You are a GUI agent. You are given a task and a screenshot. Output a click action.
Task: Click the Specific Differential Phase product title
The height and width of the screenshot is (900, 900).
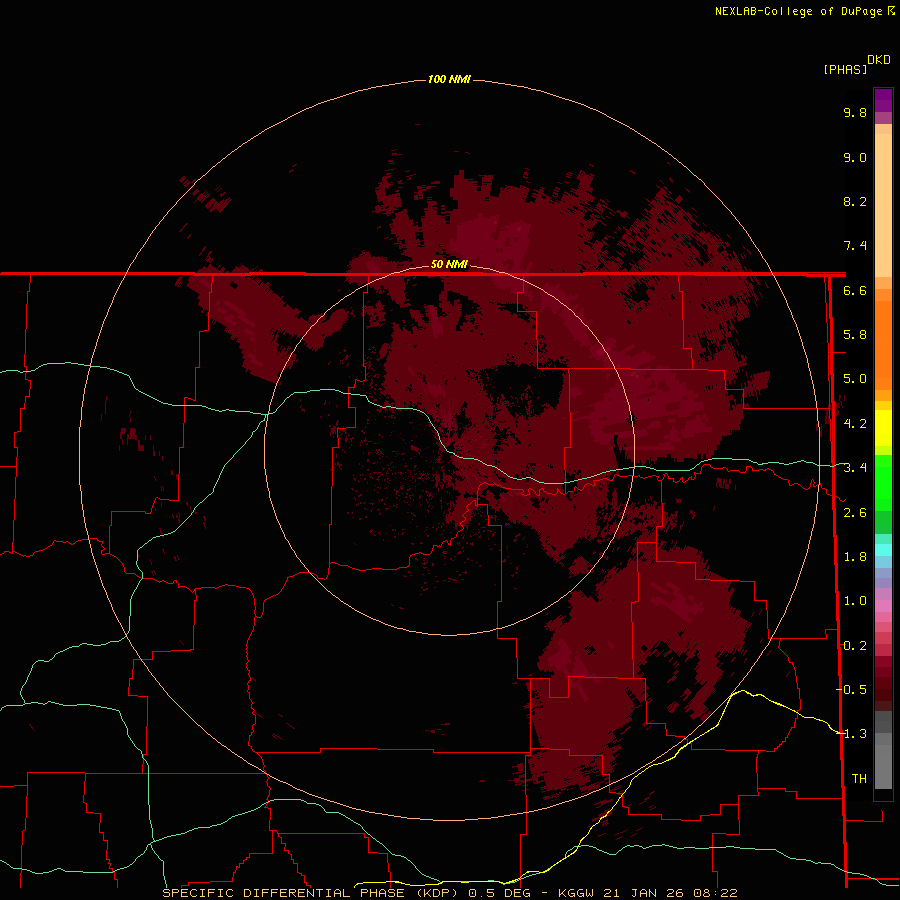pyautogui.click(x=310, y=893)
